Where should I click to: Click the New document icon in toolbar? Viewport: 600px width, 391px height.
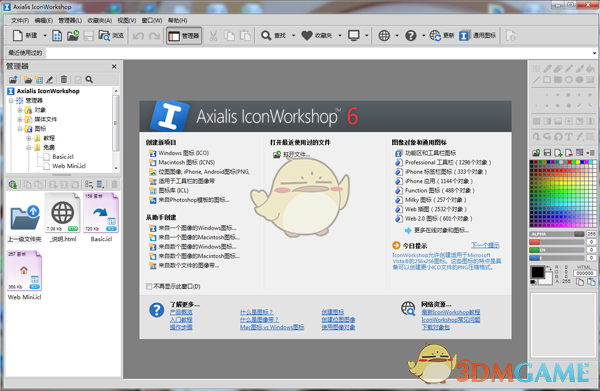(18, 36)
